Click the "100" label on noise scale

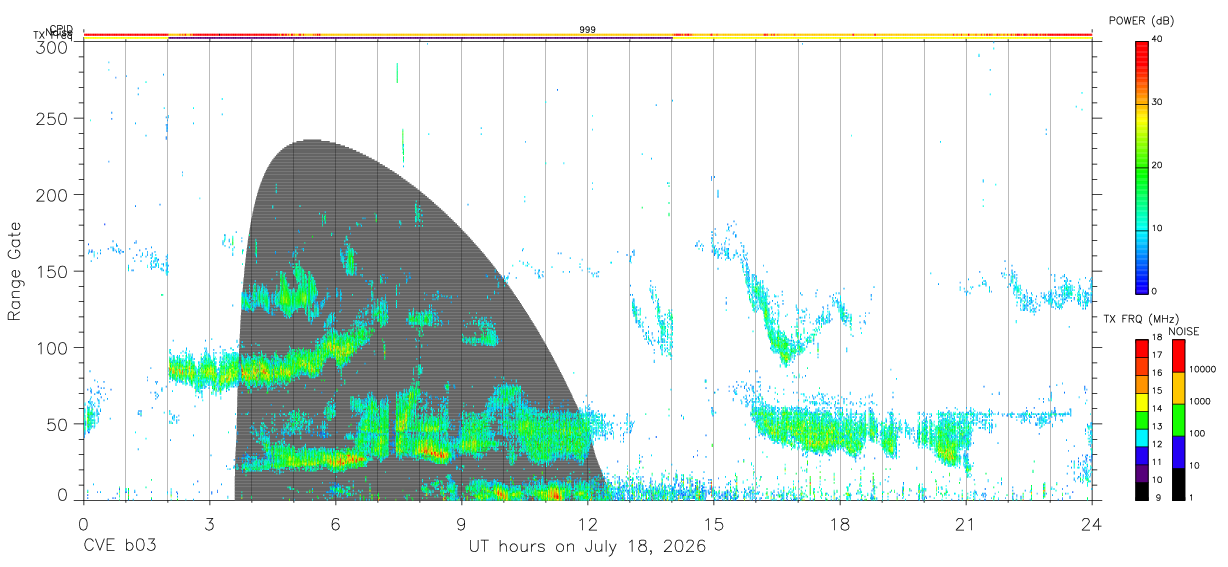[1198, 434]
